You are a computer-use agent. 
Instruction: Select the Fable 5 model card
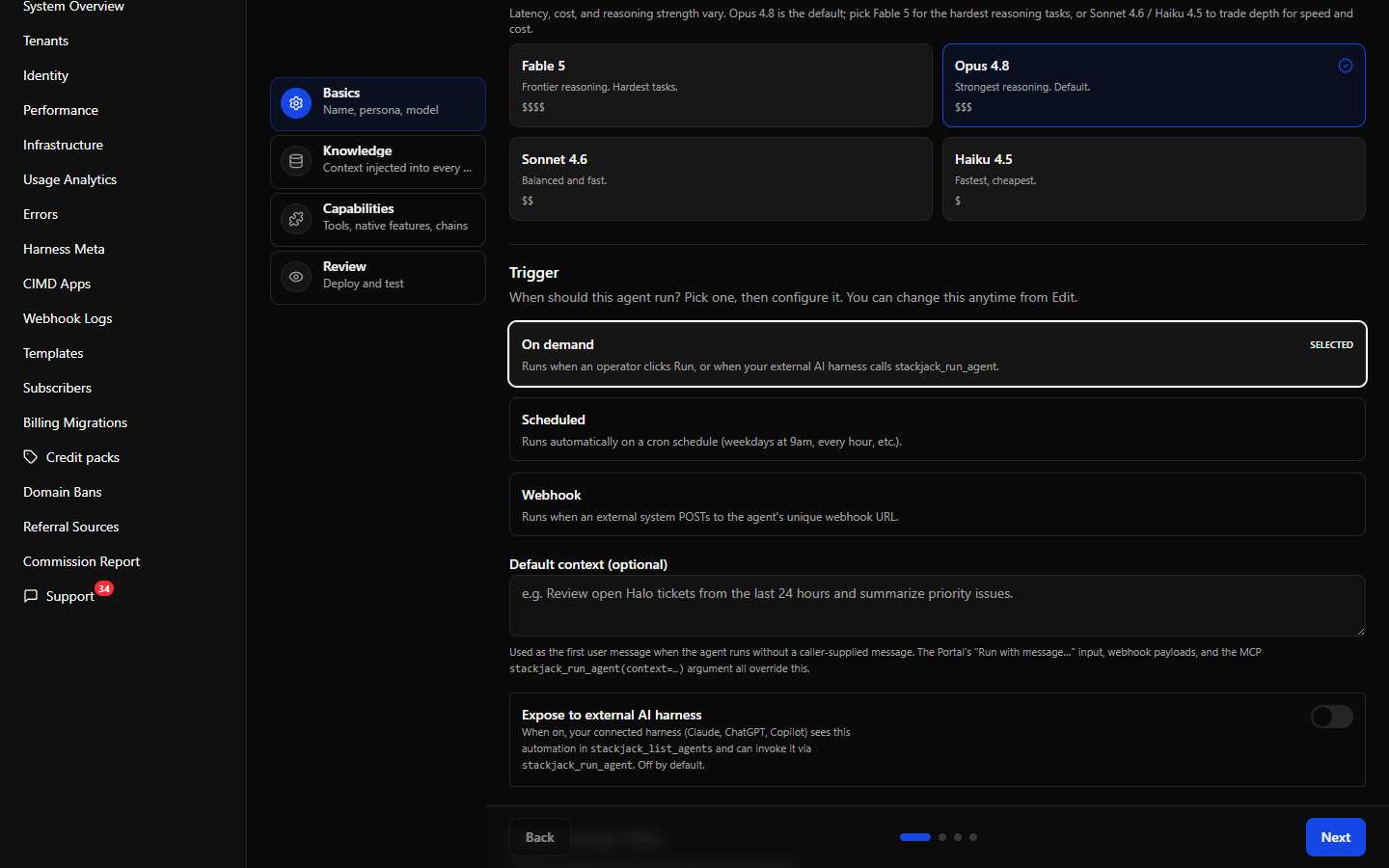pyautogui.click(x=721, y=85)
